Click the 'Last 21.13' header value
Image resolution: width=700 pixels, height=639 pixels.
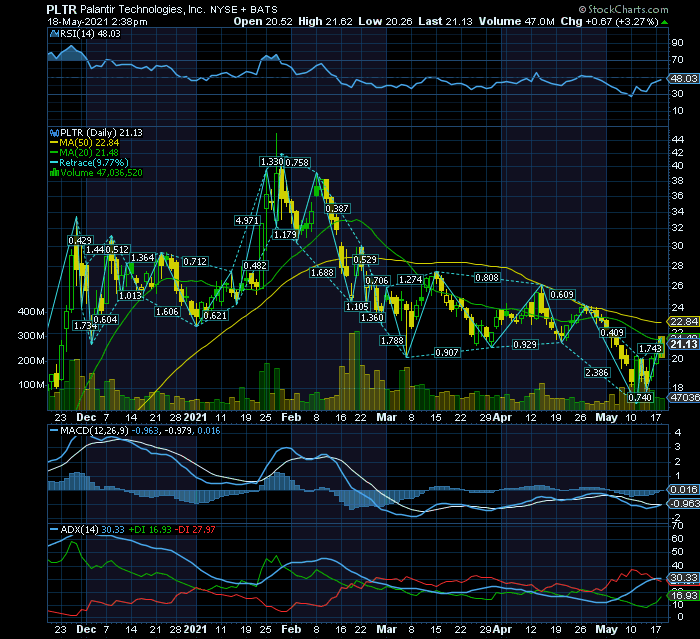coord(445,21)
